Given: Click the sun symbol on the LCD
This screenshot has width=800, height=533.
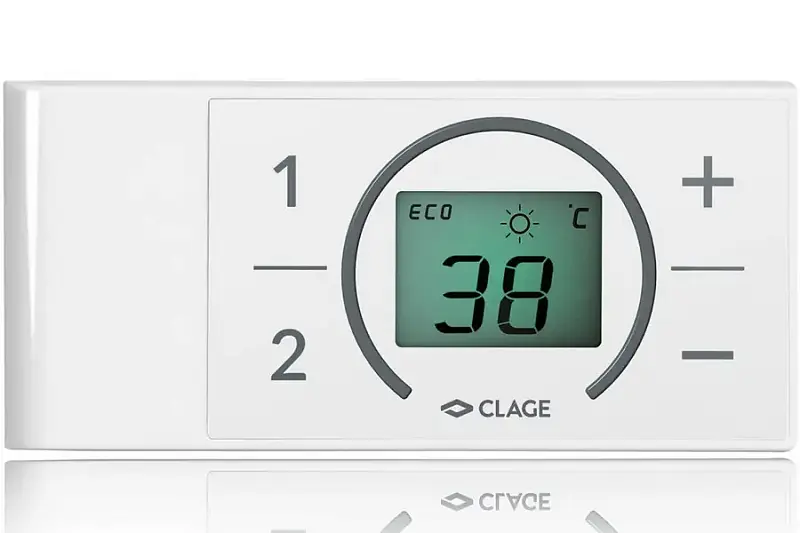Looking at the screenshot, I should [x=519, y=223].
